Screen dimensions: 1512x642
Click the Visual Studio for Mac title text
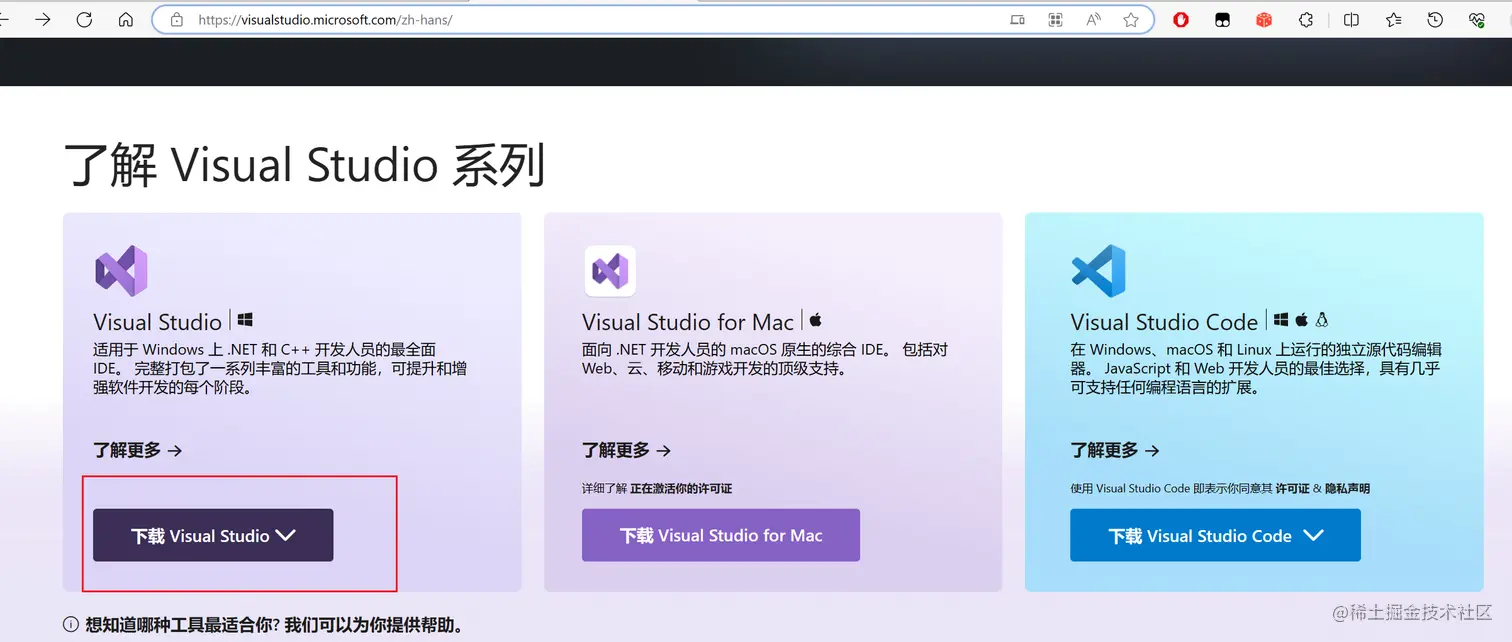(x=688, y=322)
